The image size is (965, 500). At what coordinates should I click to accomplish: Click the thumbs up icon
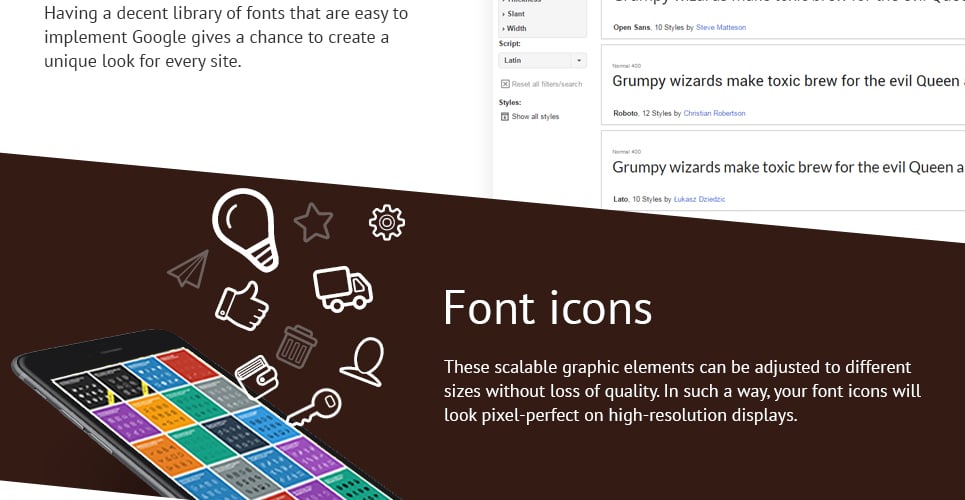click(241, 305)
